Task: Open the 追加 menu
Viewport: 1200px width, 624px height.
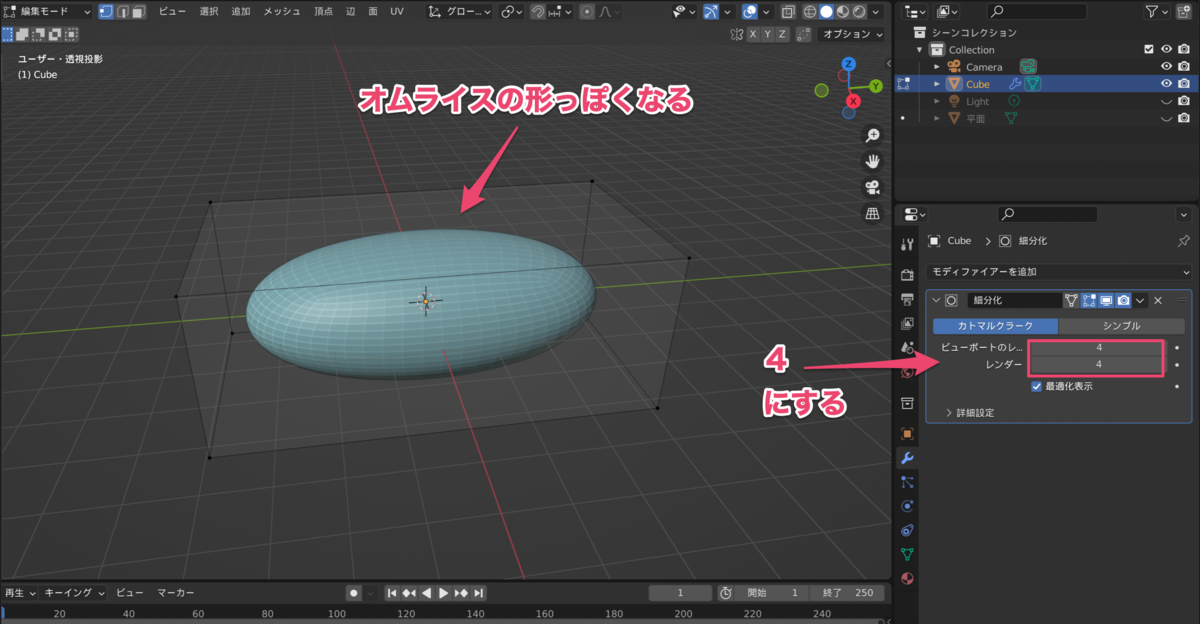Action: 241,12
